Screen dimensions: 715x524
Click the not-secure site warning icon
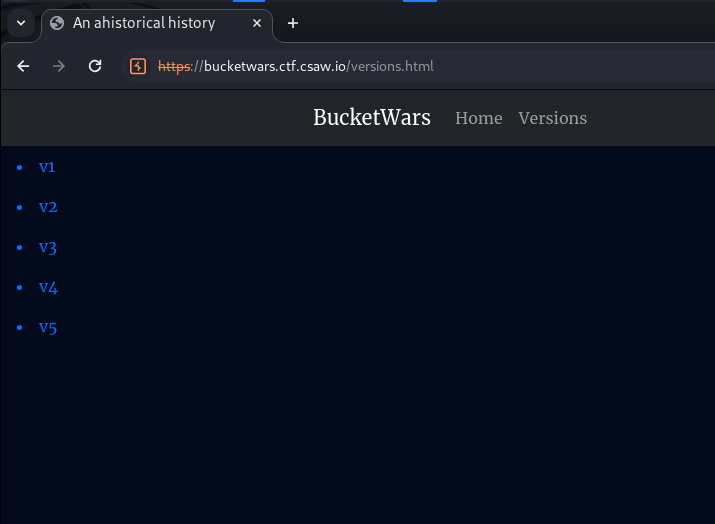(138, 66)
